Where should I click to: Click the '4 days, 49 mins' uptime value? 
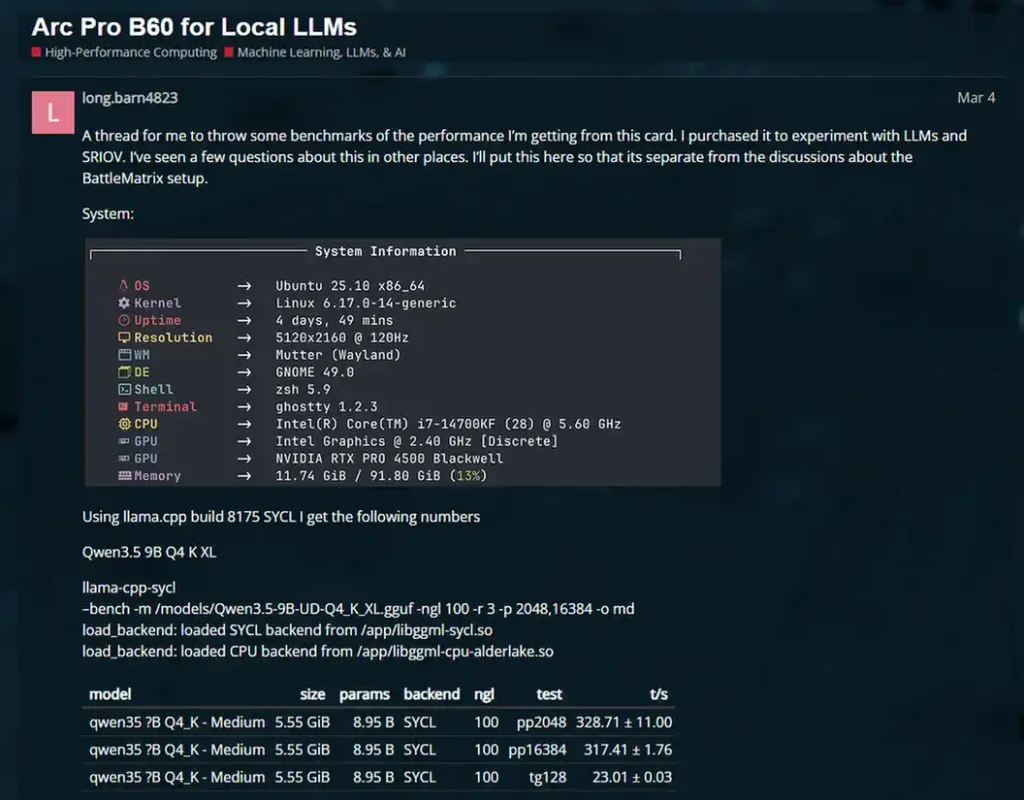point(334,320)
